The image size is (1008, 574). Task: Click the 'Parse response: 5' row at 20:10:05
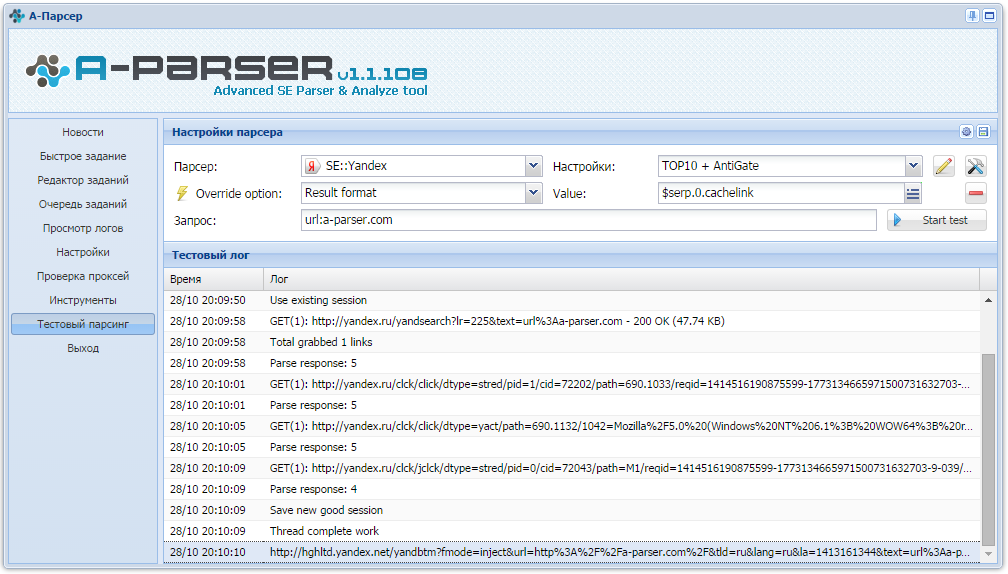(572, 447)
